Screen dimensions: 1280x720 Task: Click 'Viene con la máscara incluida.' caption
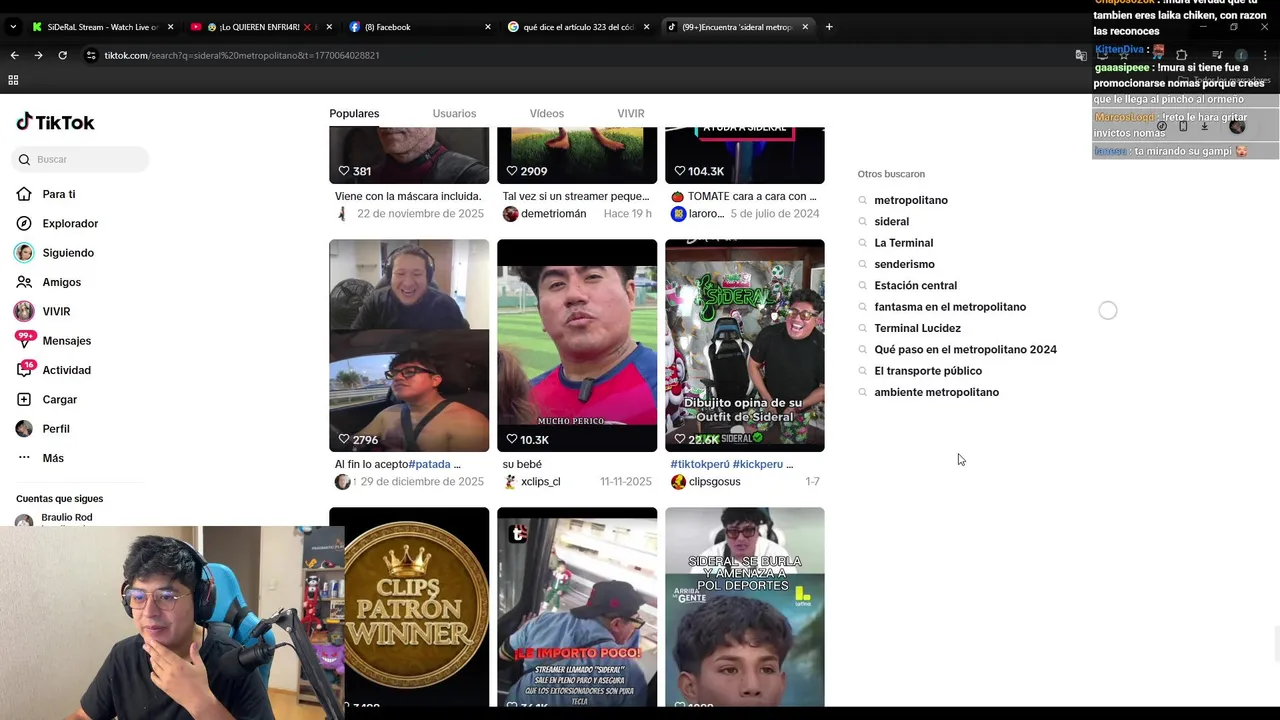(408, 196)
